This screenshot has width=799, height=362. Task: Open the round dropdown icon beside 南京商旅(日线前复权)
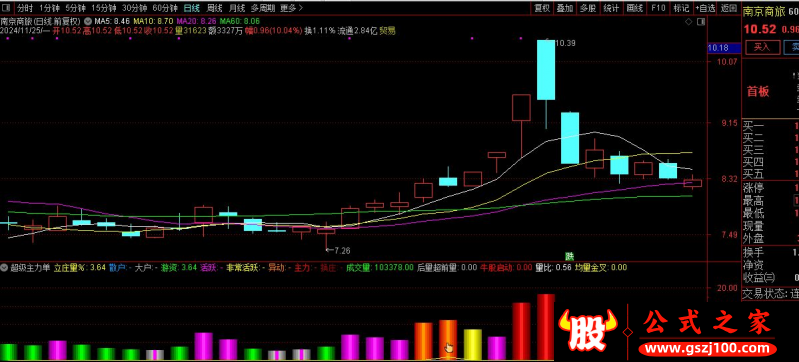pos(88,21)
